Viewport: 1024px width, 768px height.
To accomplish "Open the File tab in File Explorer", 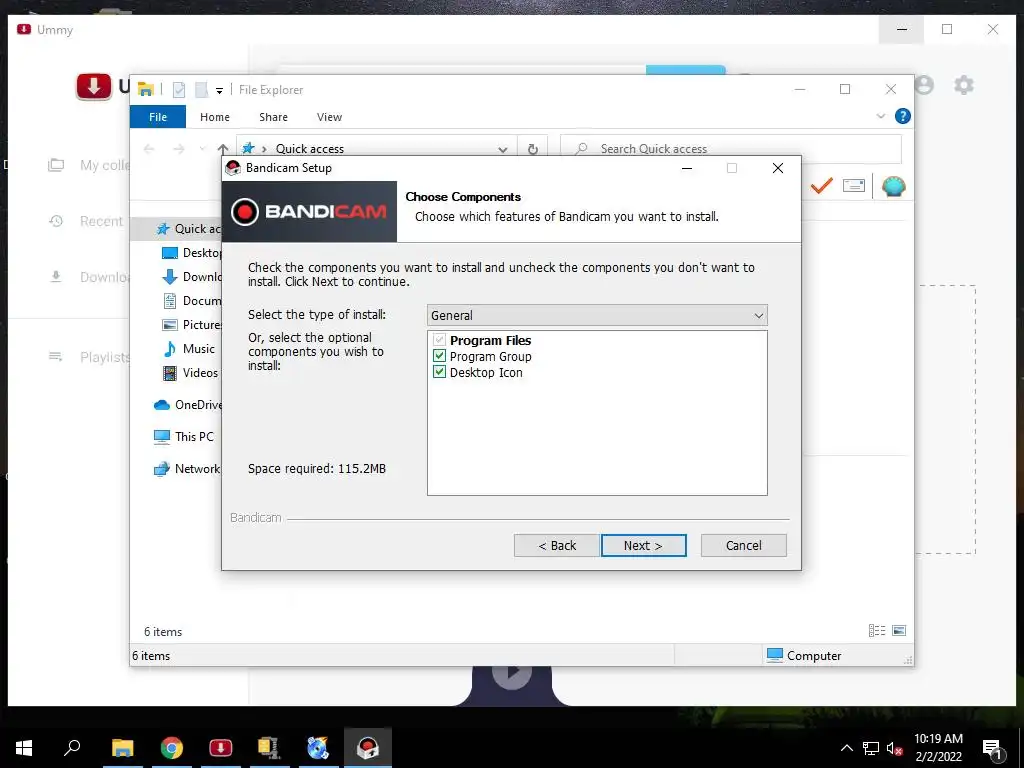I will pyautogui.click(x=158, y=117).
